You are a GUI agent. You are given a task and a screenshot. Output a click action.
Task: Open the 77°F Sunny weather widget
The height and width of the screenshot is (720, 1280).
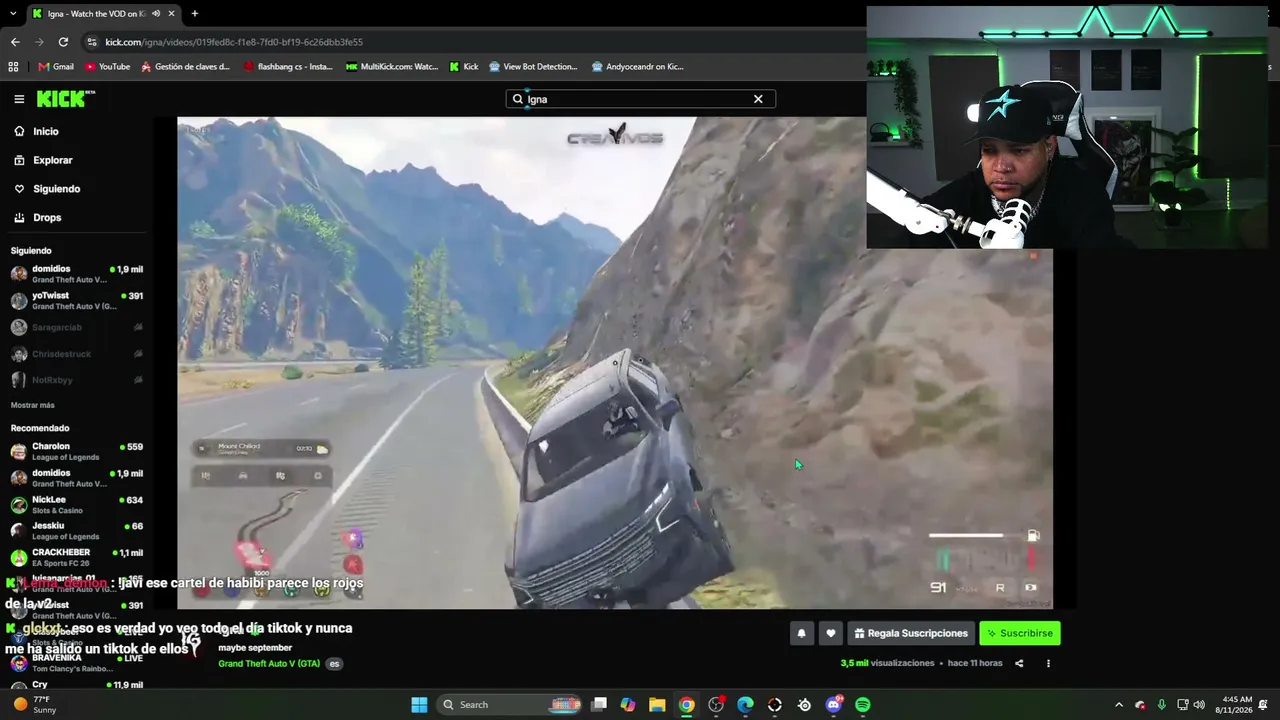coord(35,705)
